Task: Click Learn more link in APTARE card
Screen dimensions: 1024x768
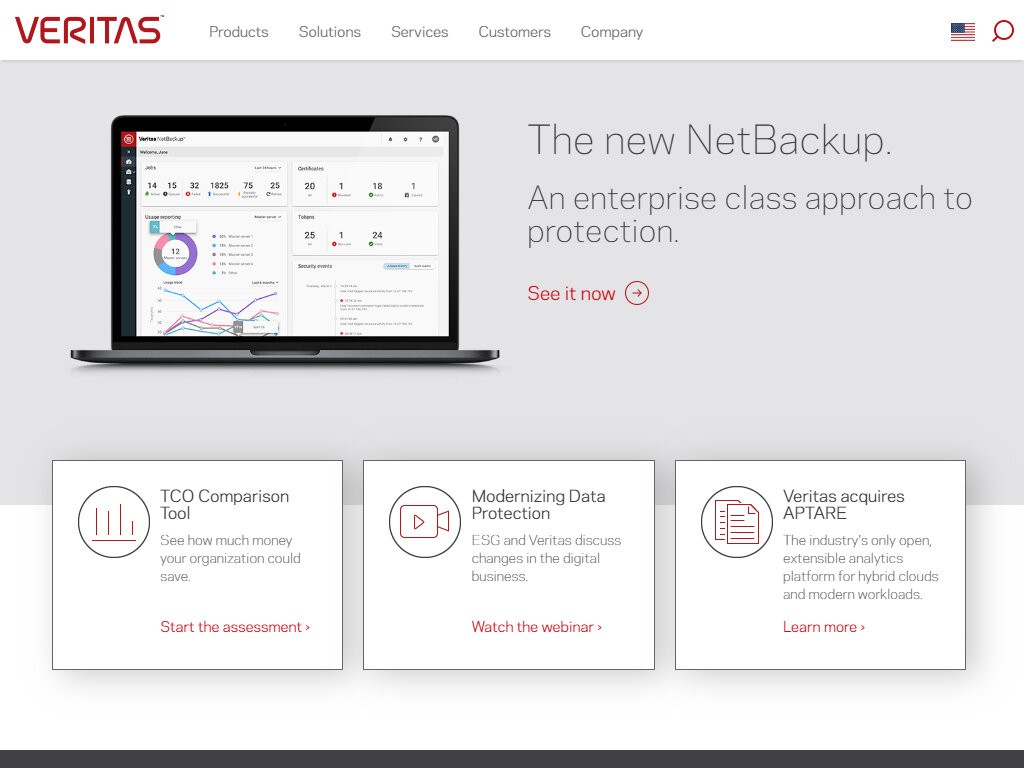Action: (x=824, y=627)
